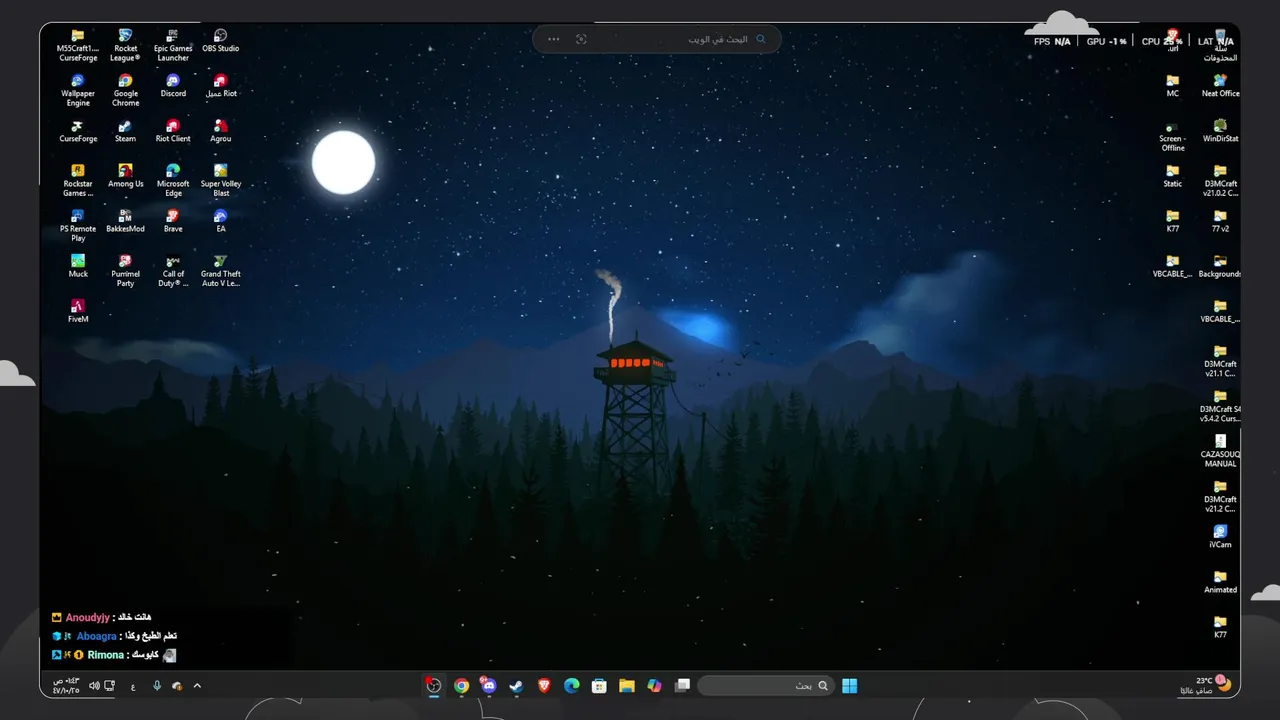Screen dimensions: 1280x720
Task: Select the Among Us desktop icon
Action: [125, 177]
